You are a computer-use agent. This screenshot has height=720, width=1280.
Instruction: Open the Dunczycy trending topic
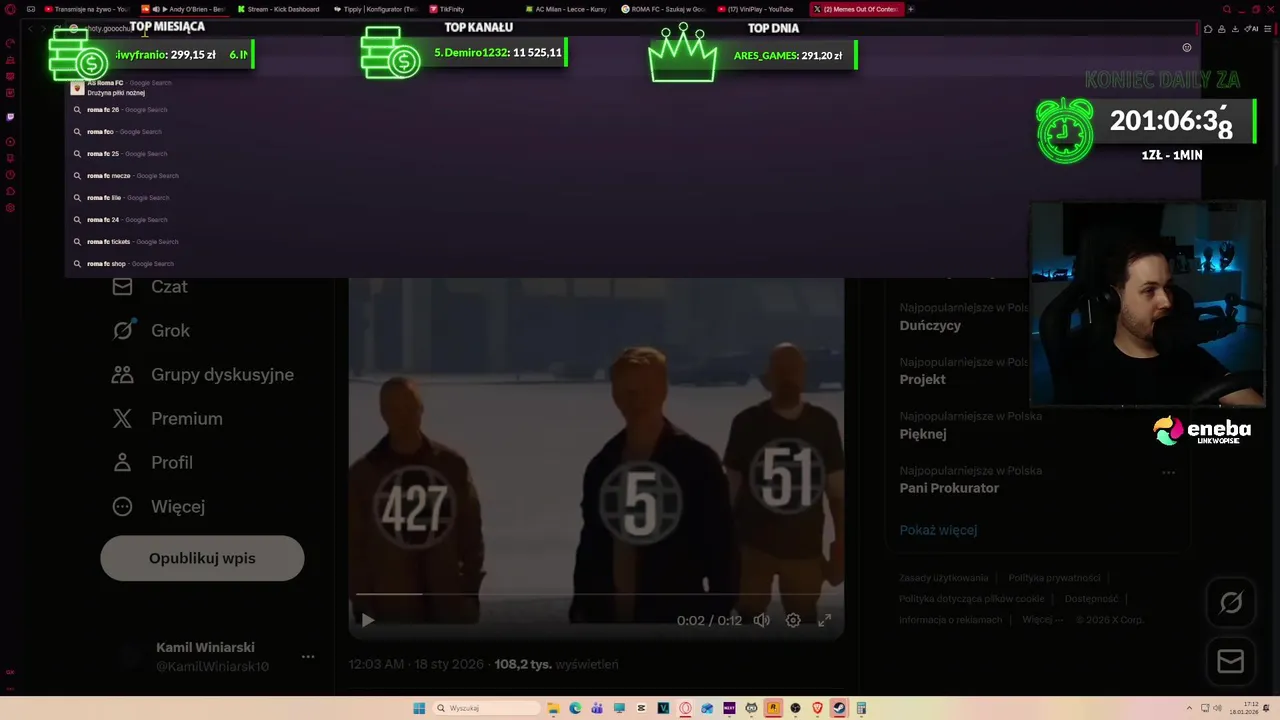[x=930, y=326]
